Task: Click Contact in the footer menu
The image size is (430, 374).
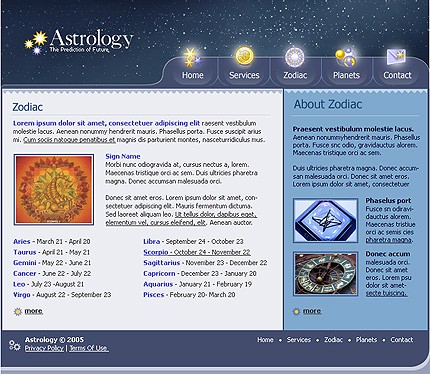Action: 402,340
